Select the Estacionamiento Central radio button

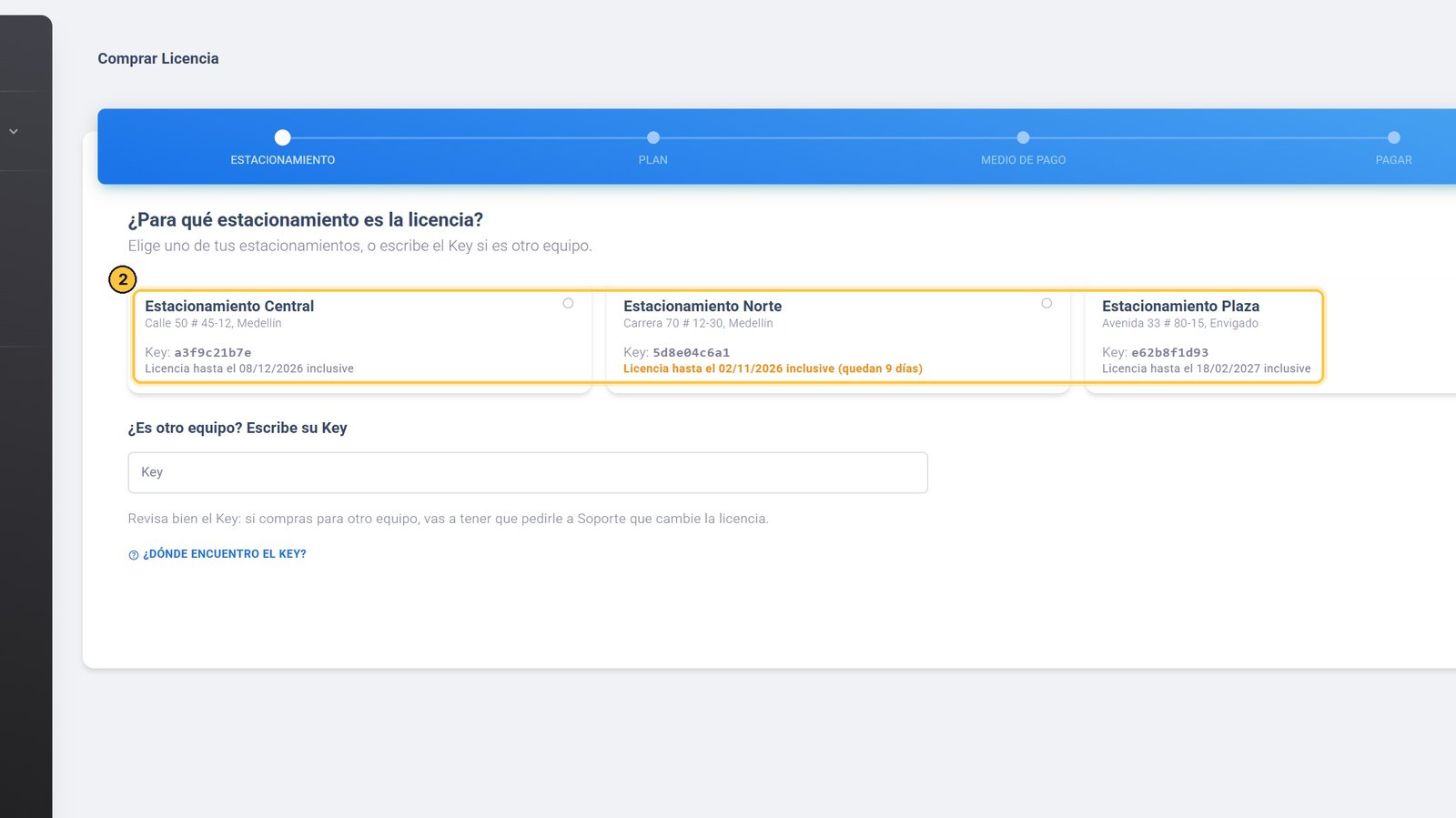point(568,303)
